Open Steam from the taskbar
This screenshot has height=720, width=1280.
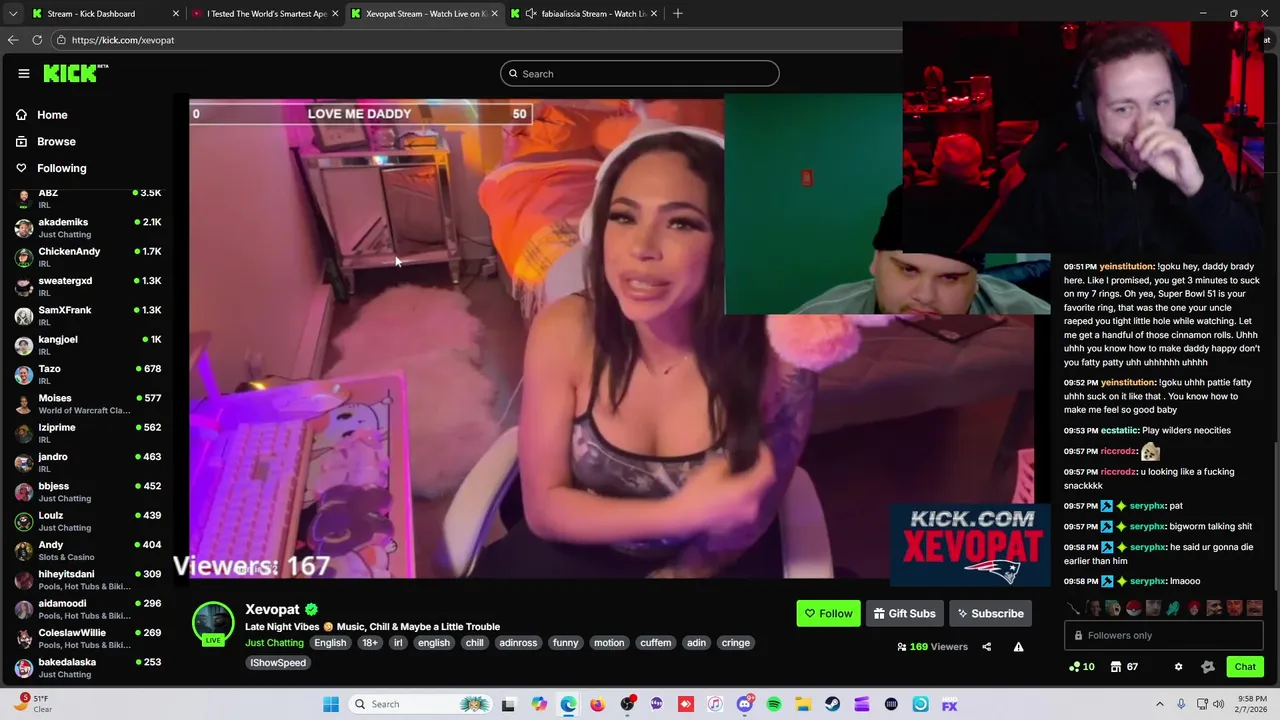pos(832,704)
